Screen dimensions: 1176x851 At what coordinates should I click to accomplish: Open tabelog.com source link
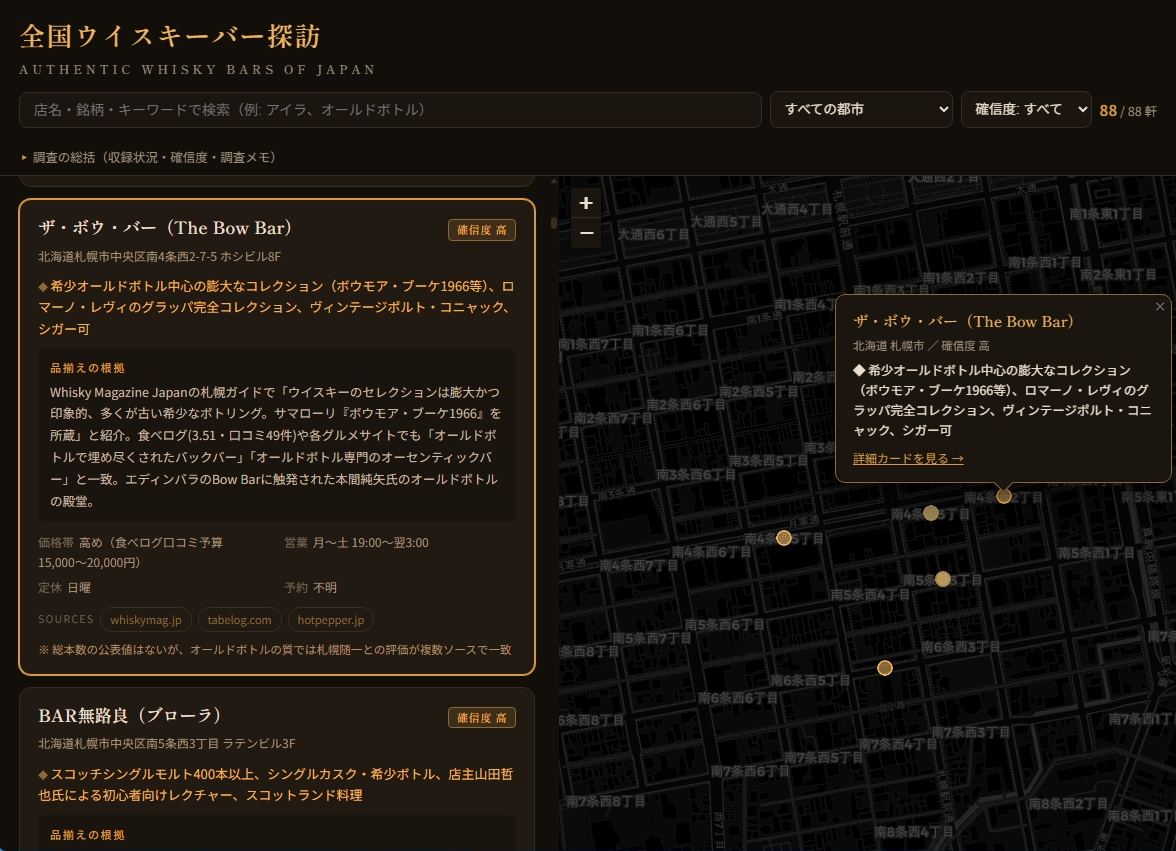click(x=239, y=620)
